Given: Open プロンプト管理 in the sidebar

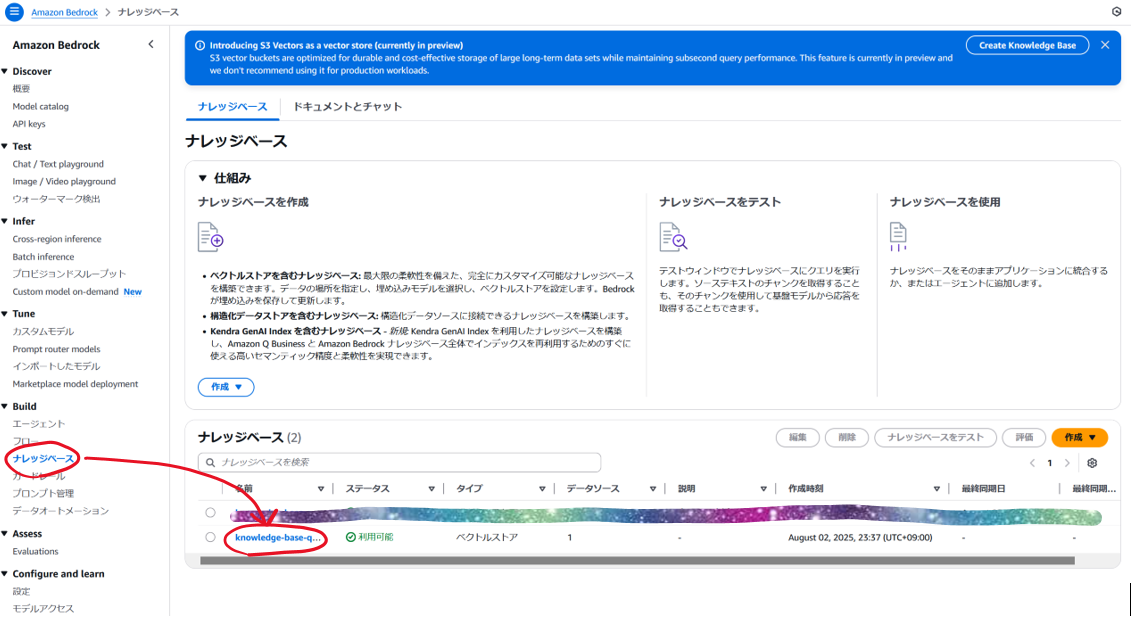Looking at the screenshot, I should click(x=43, y=493).
